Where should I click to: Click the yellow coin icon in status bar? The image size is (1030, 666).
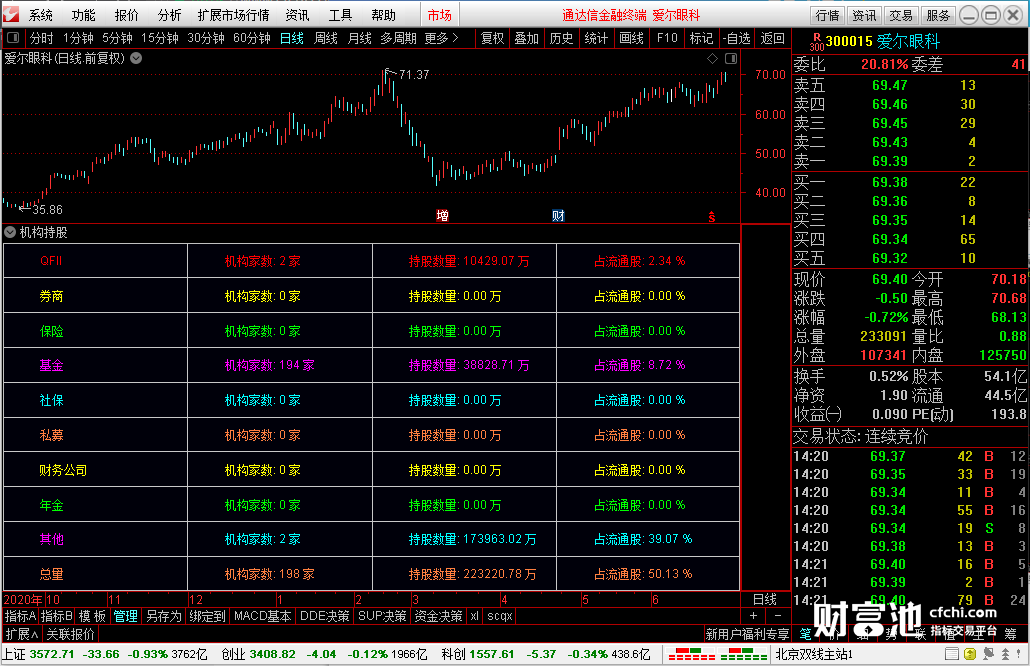970,654
